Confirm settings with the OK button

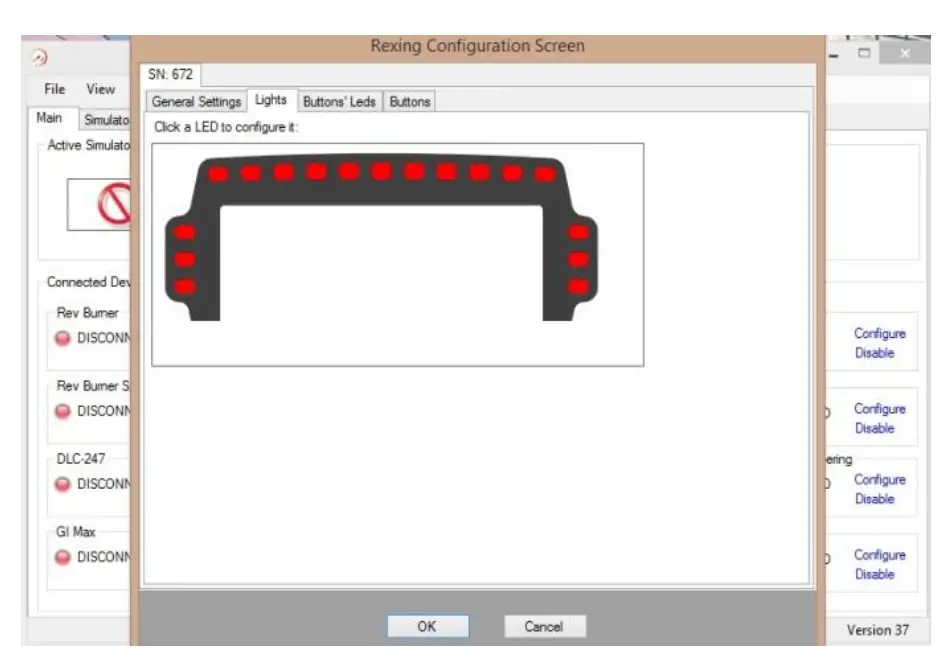click(427, 626)
